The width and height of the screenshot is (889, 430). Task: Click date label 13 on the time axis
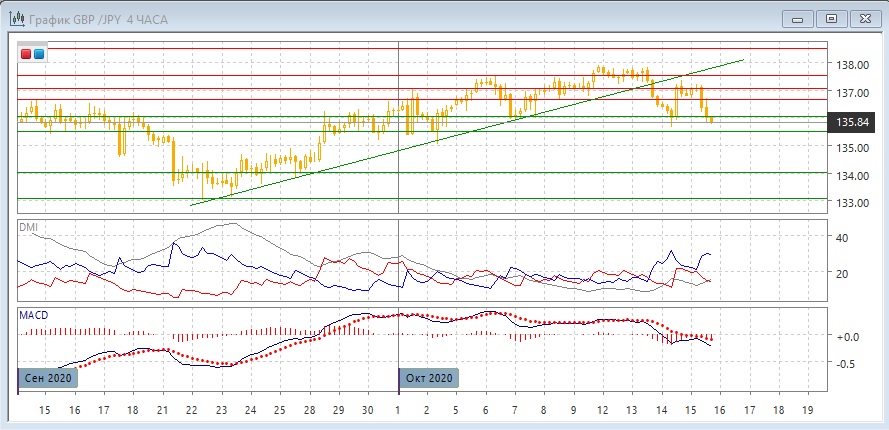(x=632, y=410)
